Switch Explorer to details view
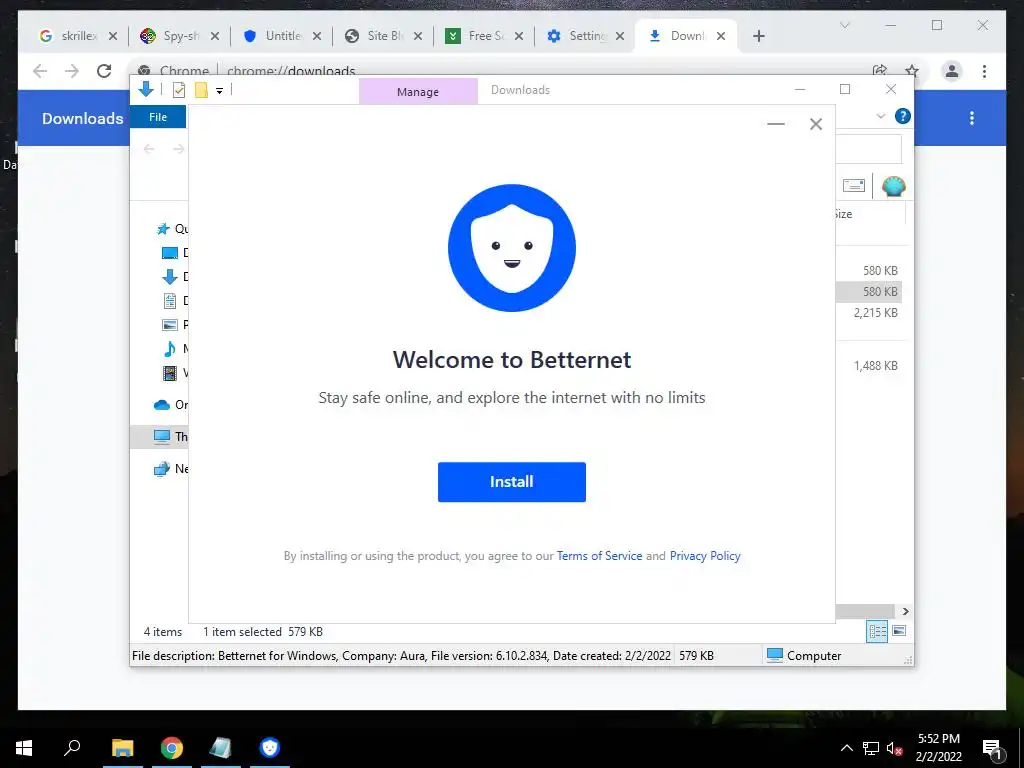 coord(876,631)
